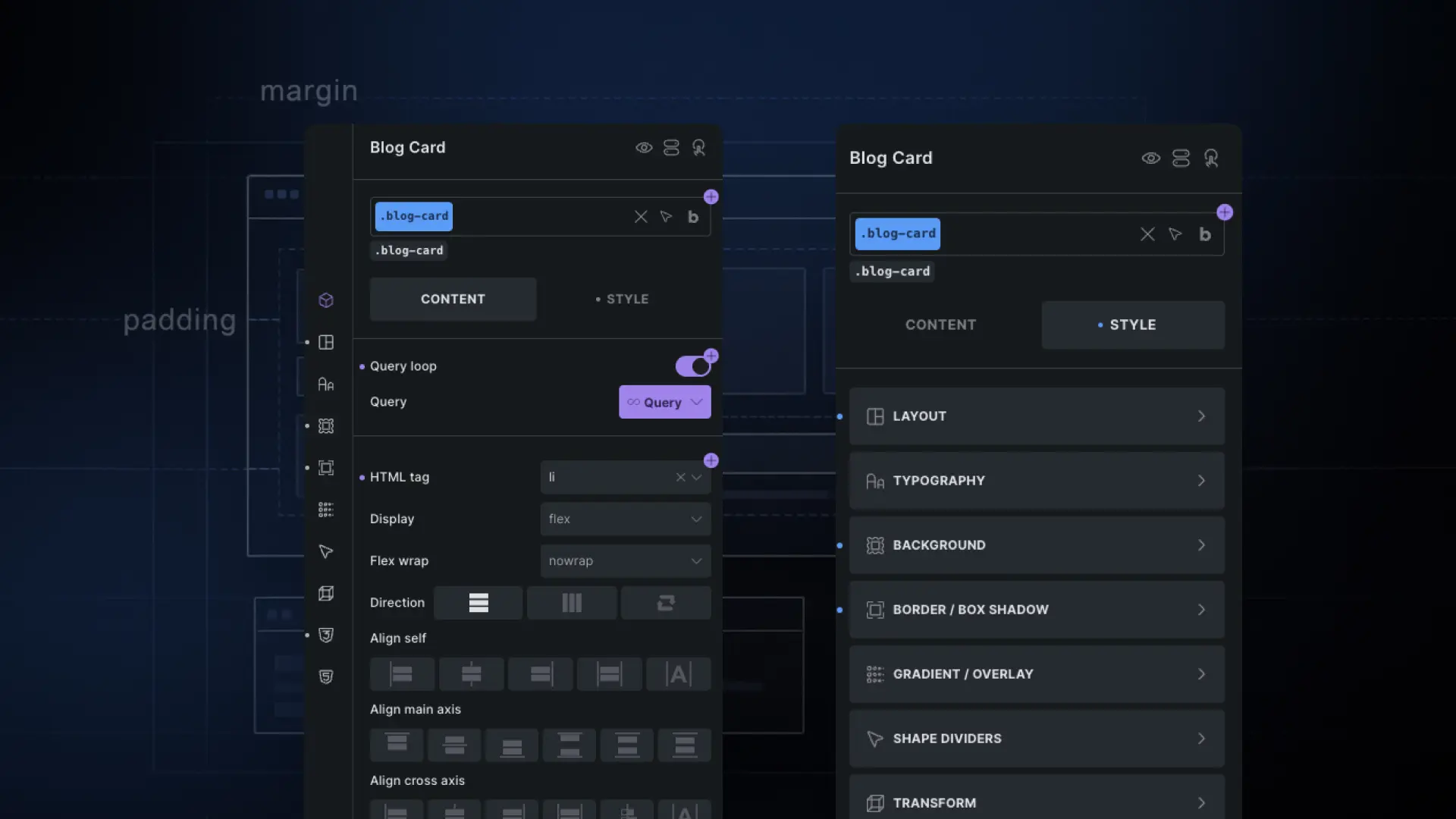
Task: Open the Query selector button
Action: pyautogui.click(x=664, y=402)
